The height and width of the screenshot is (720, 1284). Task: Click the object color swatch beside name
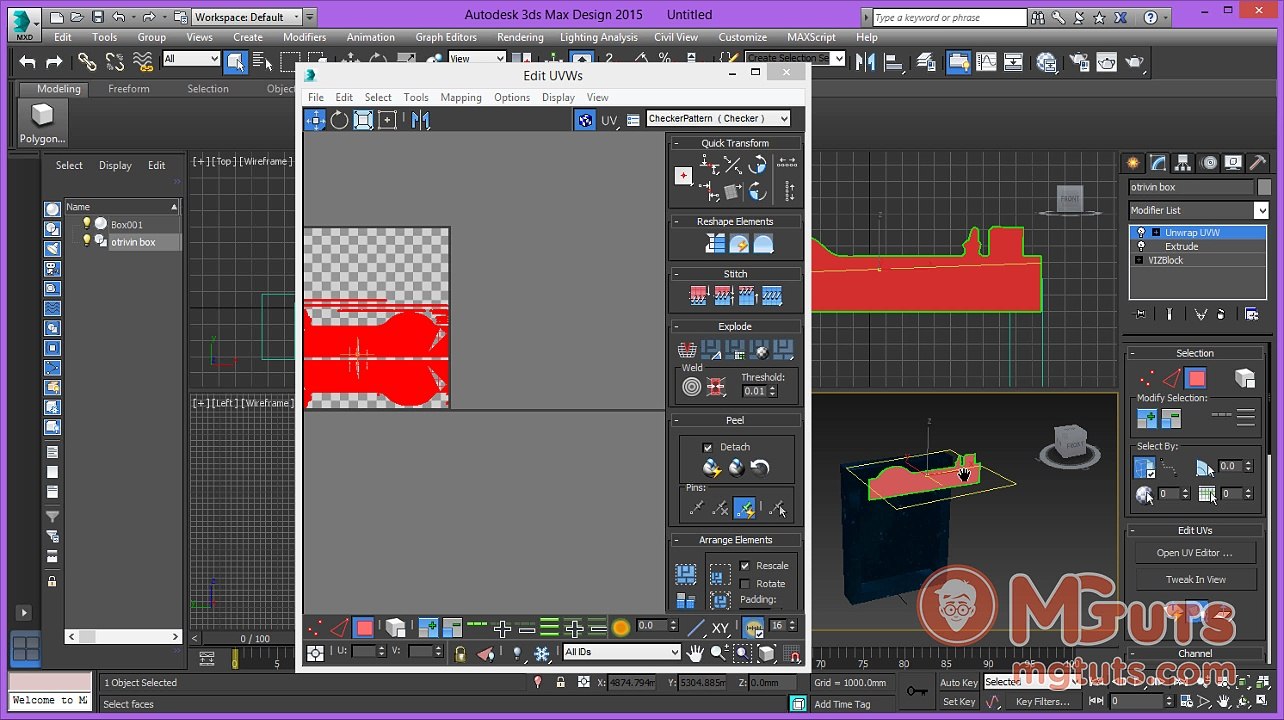(1265, 187)
